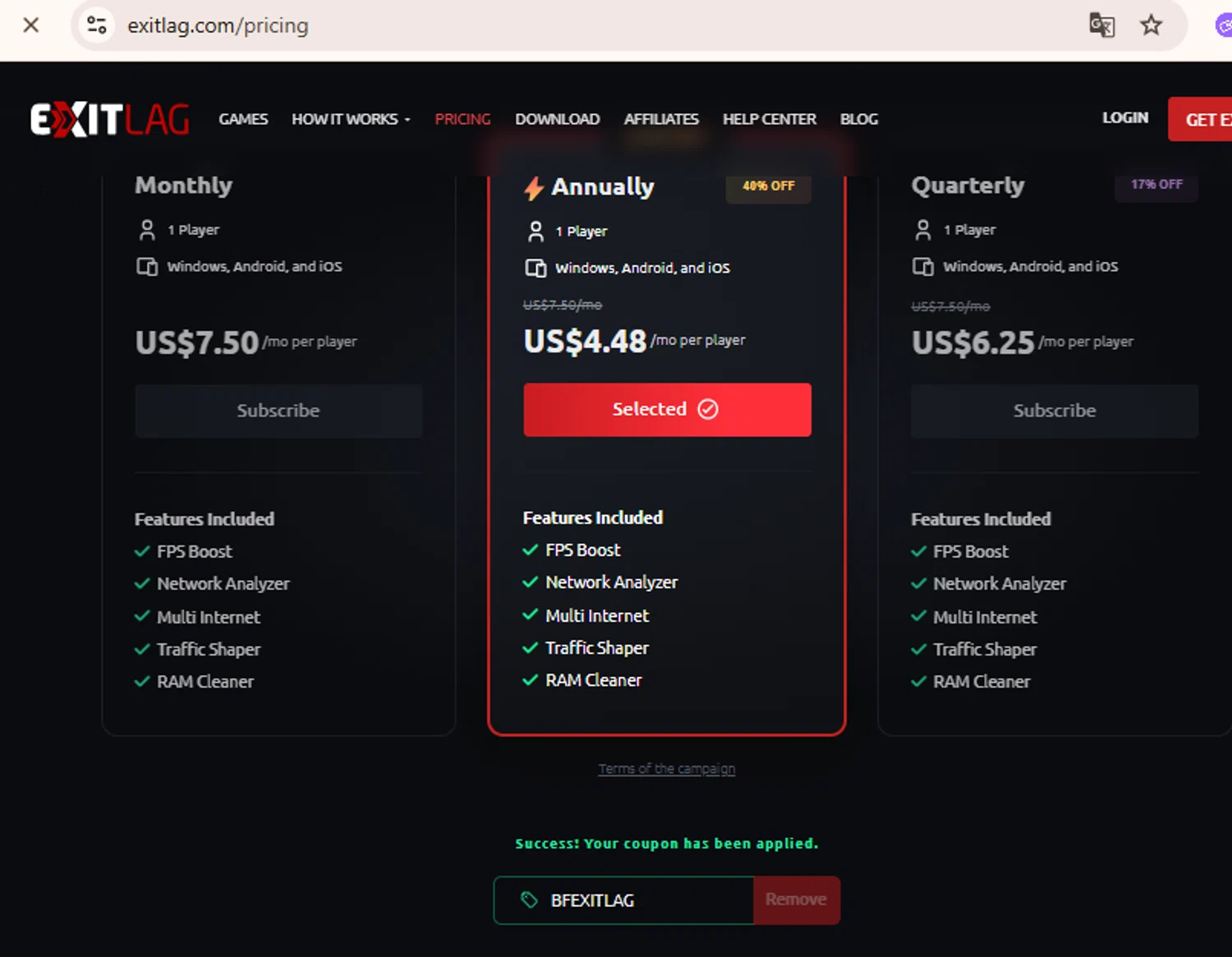Click the US$7.50 Monthly price
This screenshot has width=1232, height=957.
[197, 343]
